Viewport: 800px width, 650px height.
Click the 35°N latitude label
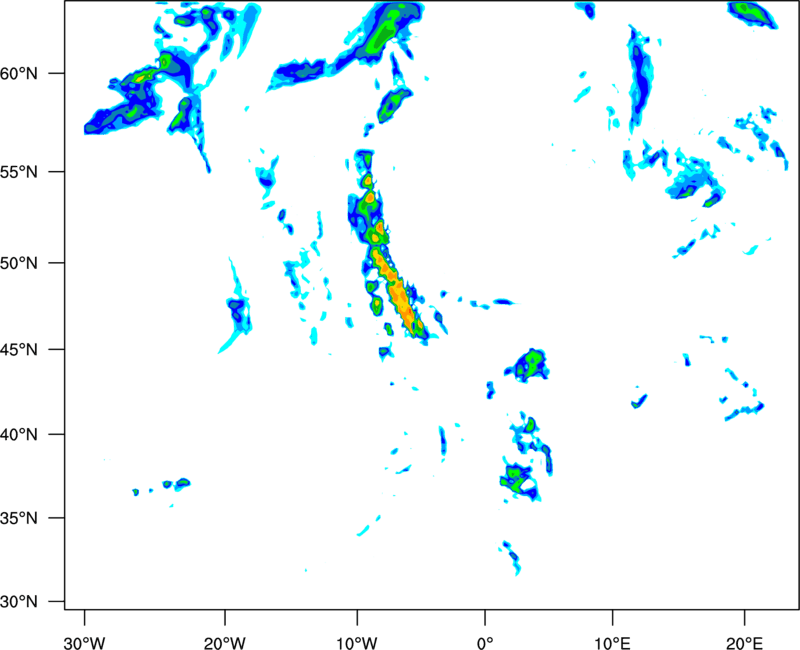pos(19,518)
